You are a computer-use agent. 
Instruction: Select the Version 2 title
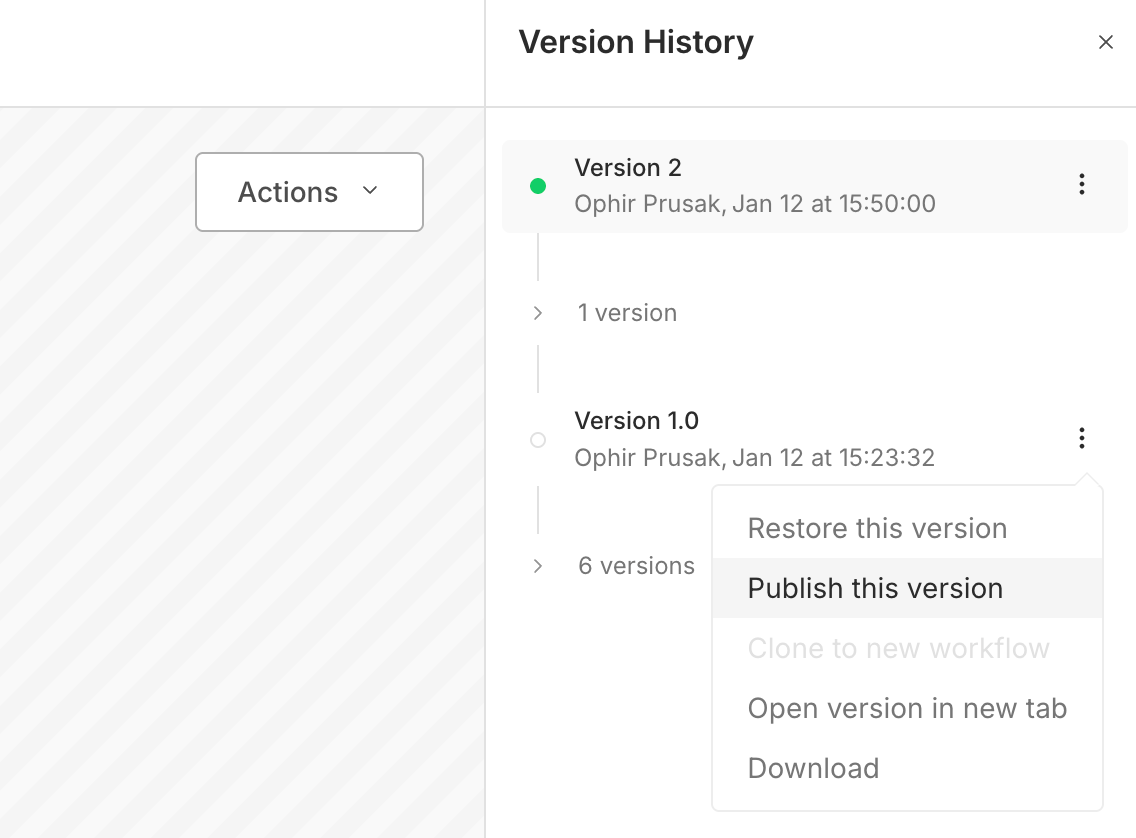[x=627, y=167]
